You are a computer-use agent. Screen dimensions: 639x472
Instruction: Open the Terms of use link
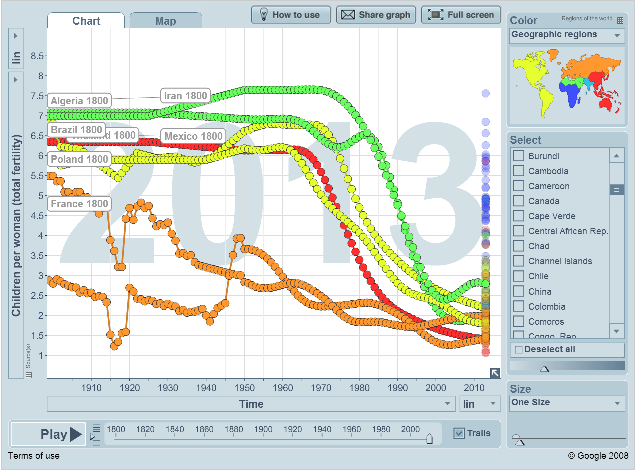pos(33,456)
